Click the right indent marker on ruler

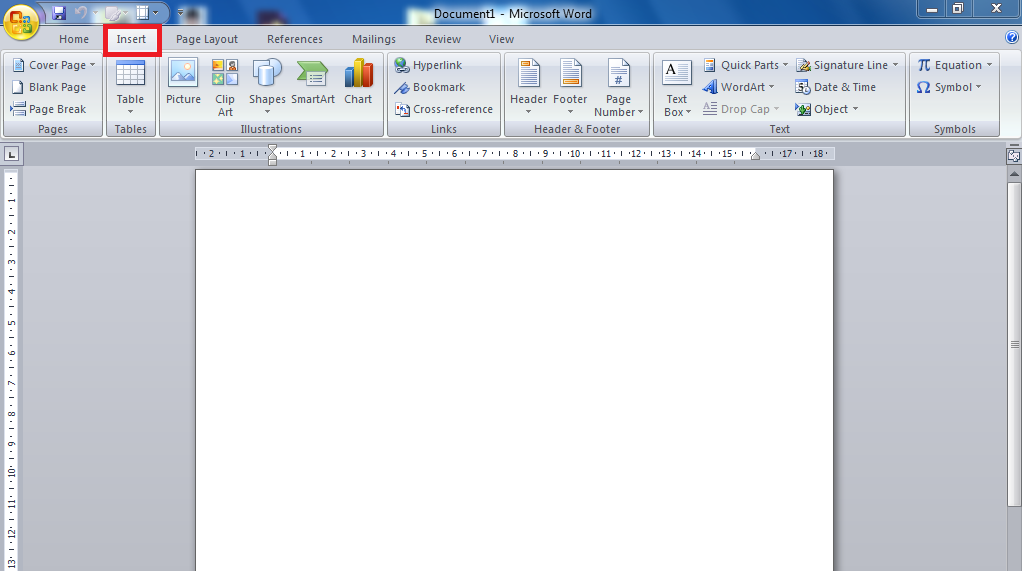755,156
